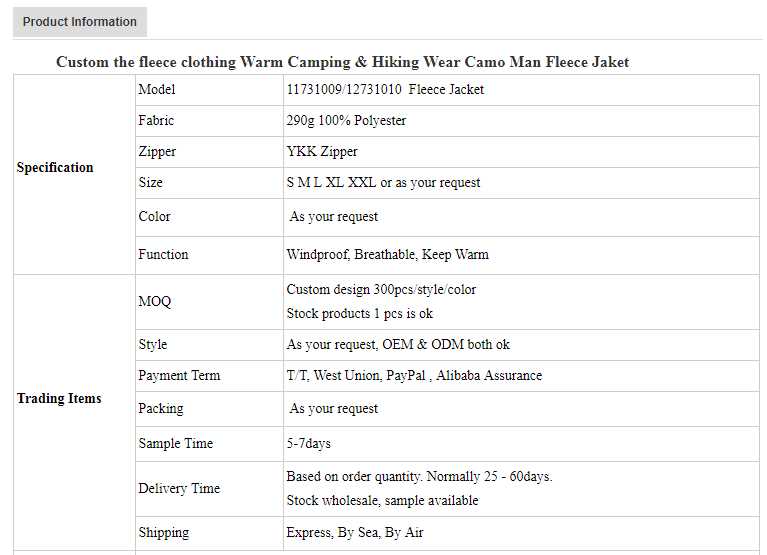Select the Trading Items section header cell

(x=59, y=399)
